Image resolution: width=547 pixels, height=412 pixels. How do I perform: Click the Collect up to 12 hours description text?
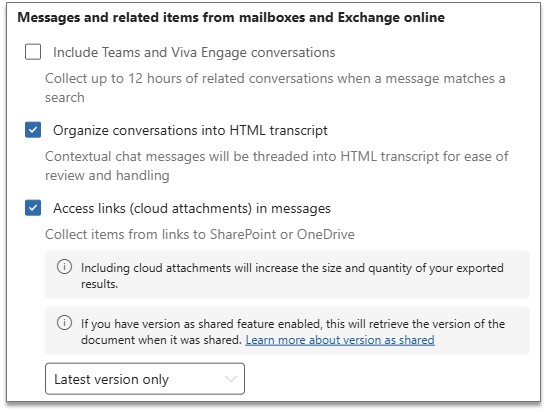[275, 88]
